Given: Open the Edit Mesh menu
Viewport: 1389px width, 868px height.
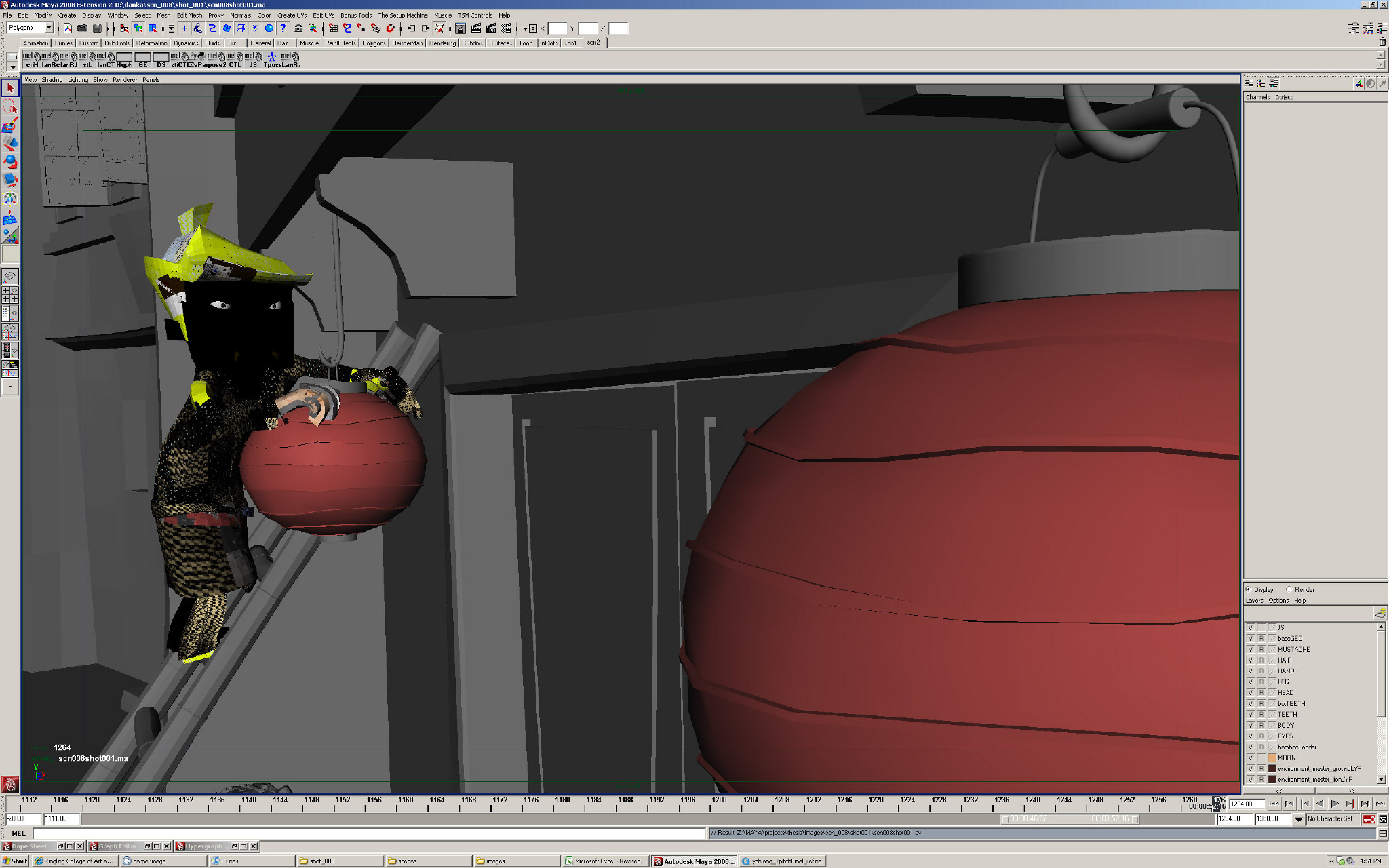Looking at the screenshot, I should pyautogui.click(x=190, y=15).
